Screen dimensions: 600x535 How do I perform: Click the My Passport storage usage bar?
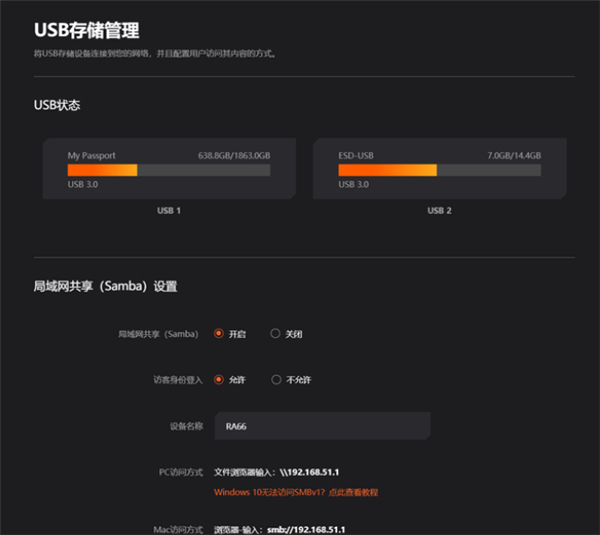point(168,171)
